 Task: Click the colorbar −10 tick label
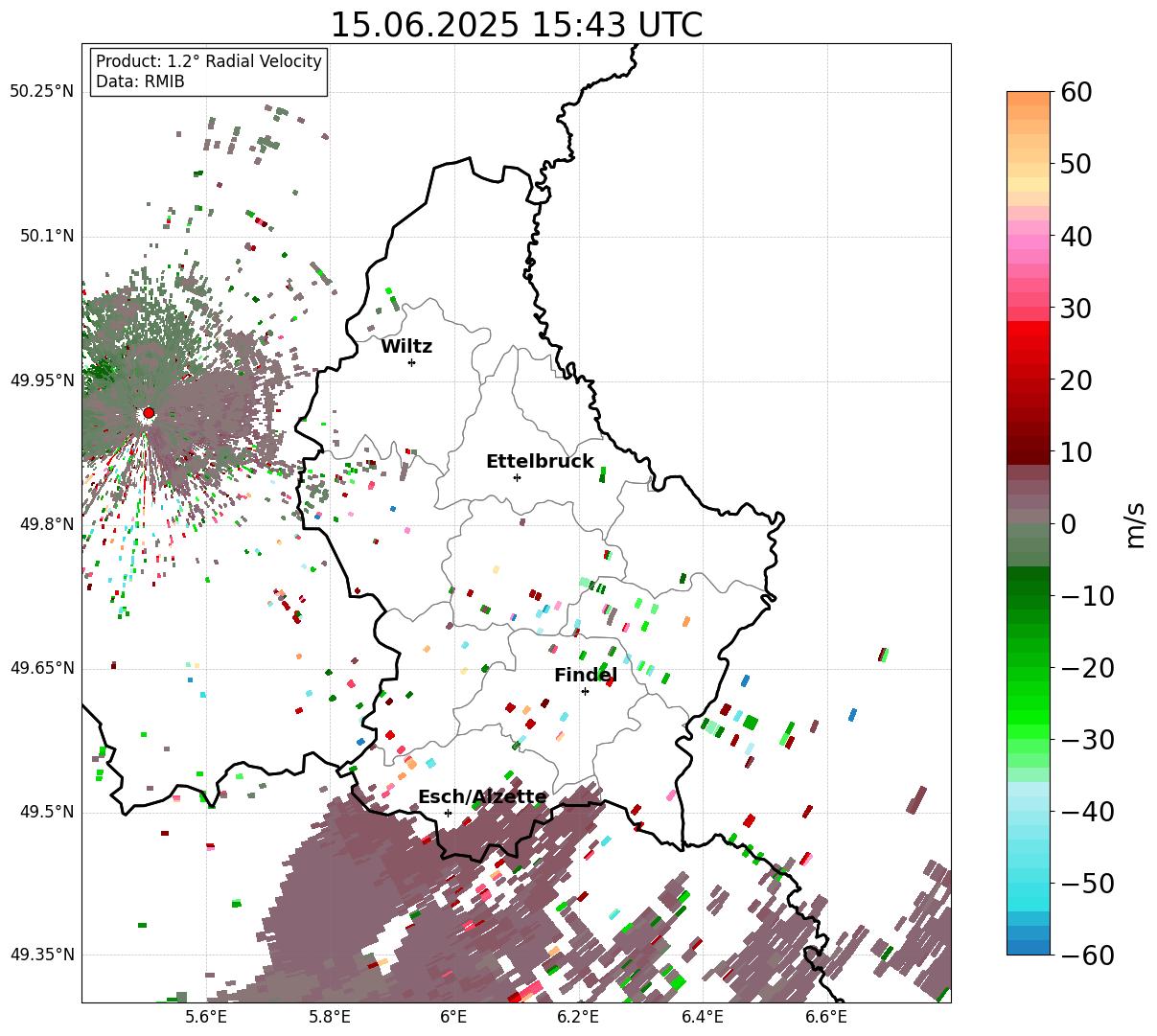[x=1088, y=596]
